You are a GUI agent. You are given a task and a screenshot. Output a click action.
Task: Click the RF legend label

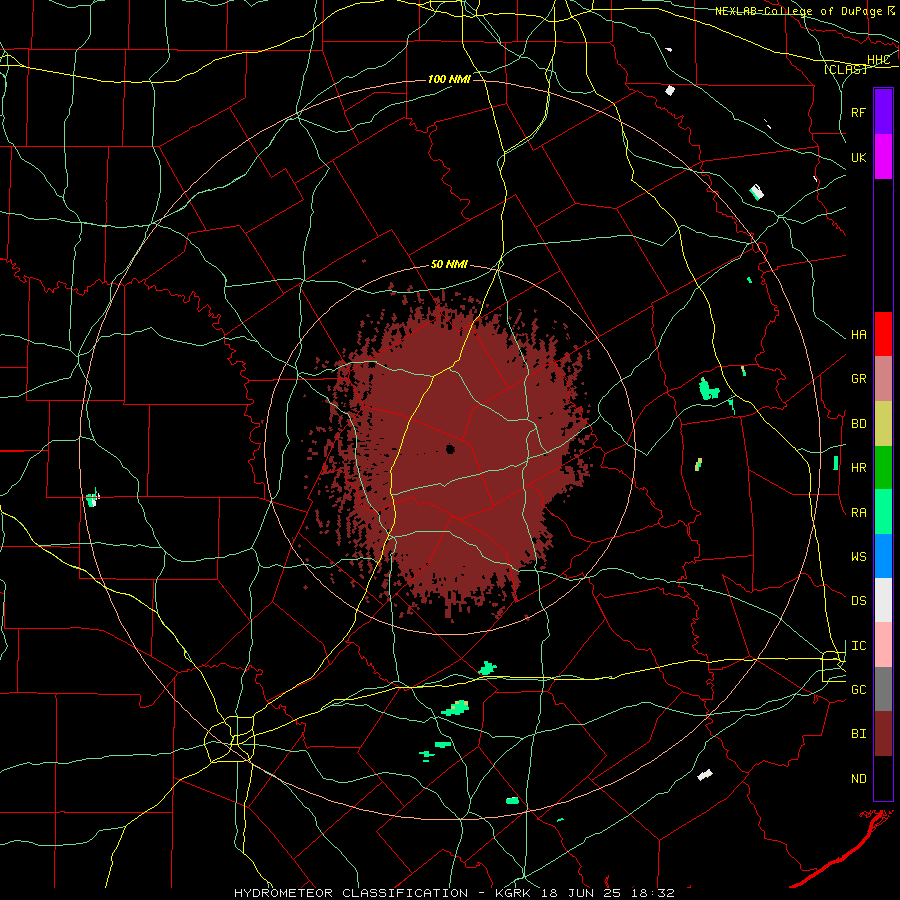(858, 112)
